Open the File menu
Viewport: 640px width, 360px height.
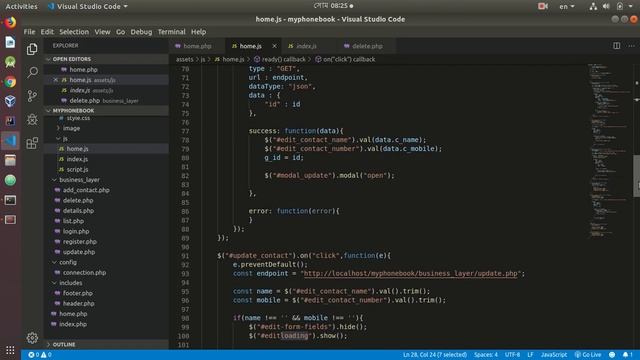[x=29, y=32]
